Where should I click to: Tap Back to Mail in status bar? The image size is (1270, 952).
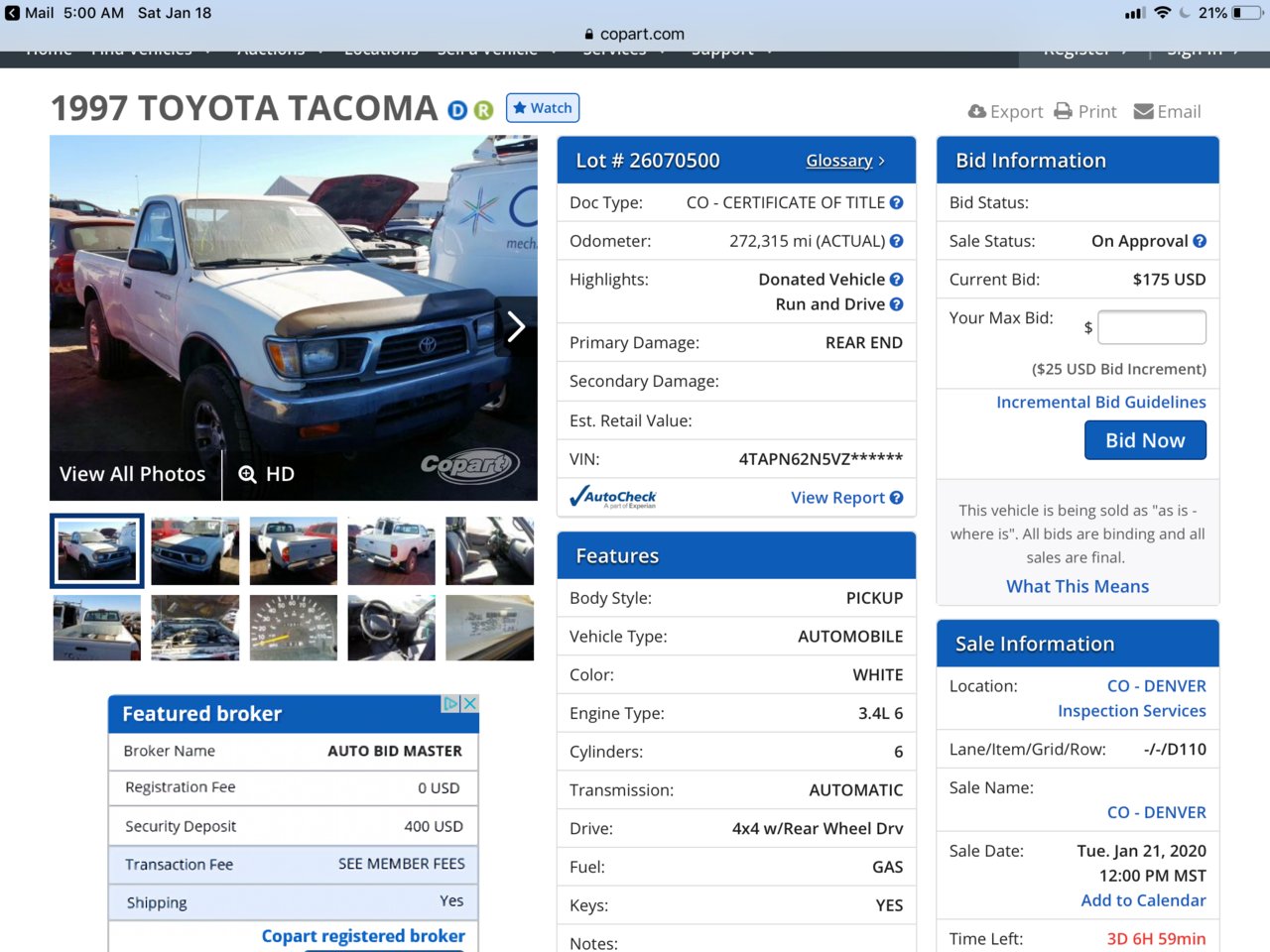[31, 13]
